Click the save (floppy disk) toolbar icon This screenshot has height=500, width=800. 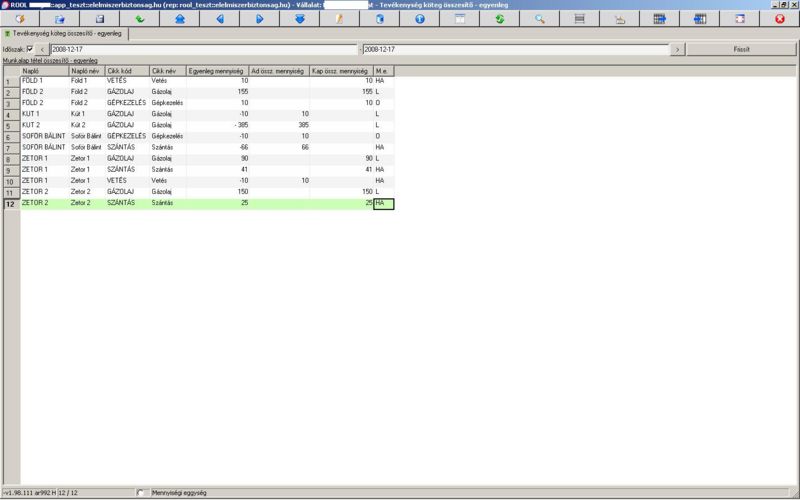coord(99,19)
